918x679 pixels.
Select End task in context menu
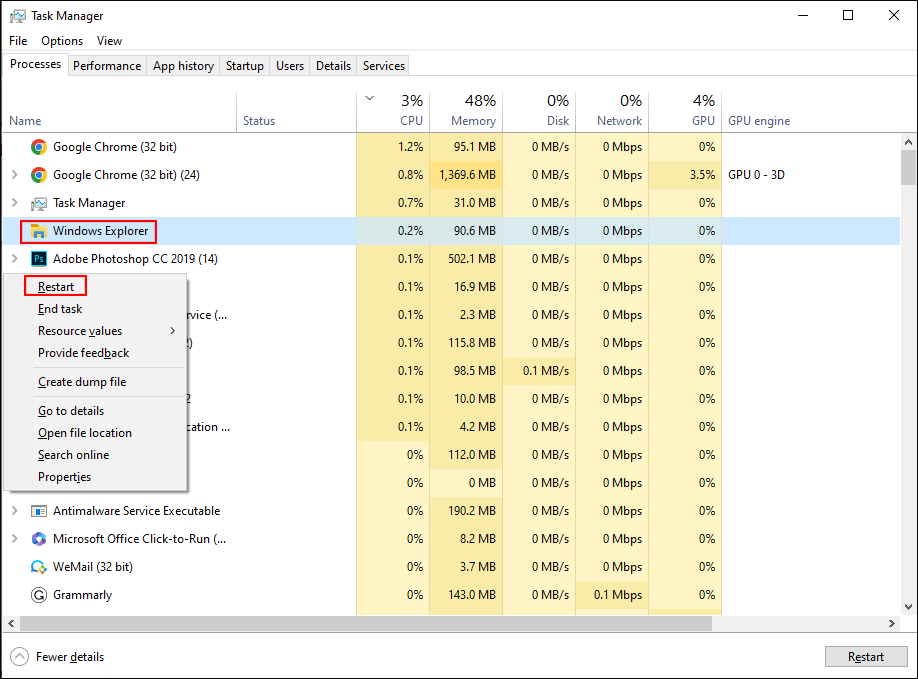tap(60, 309)
